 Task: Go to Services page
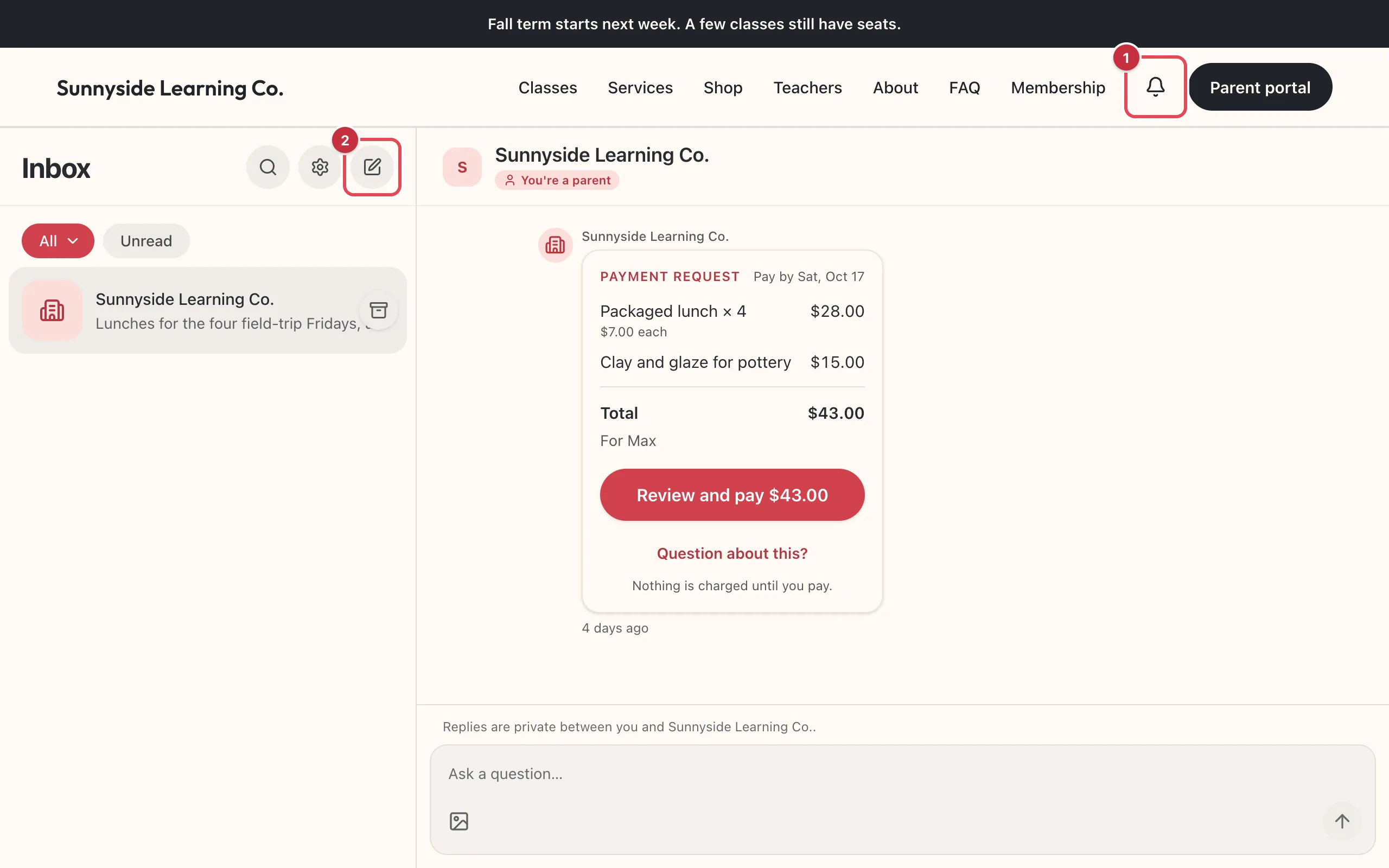[640, 87]
